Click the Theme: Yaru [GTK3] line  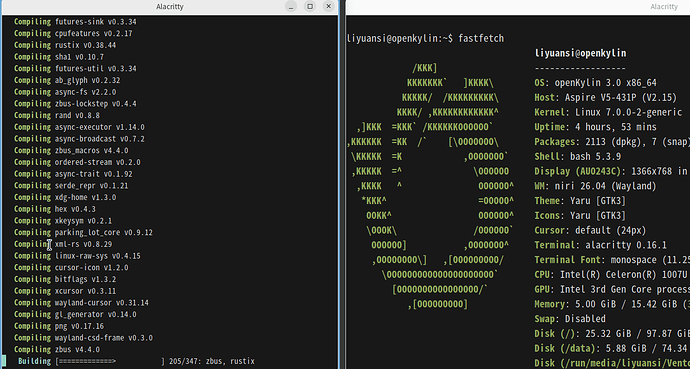(580, 201)
